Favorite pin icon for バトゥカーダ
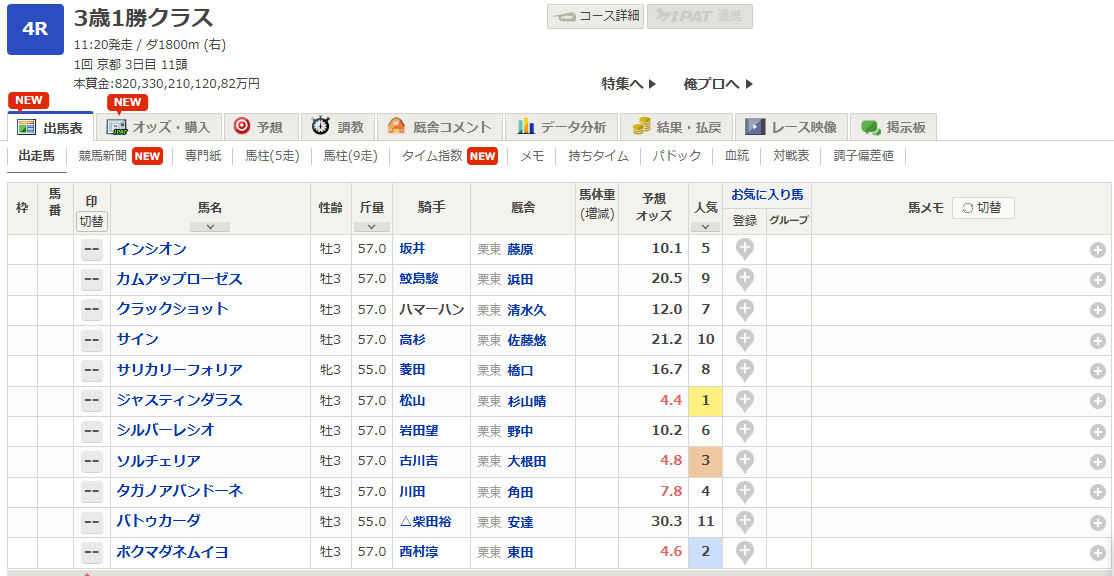This screenshot has height=576, width=1114. pos(744,522)
